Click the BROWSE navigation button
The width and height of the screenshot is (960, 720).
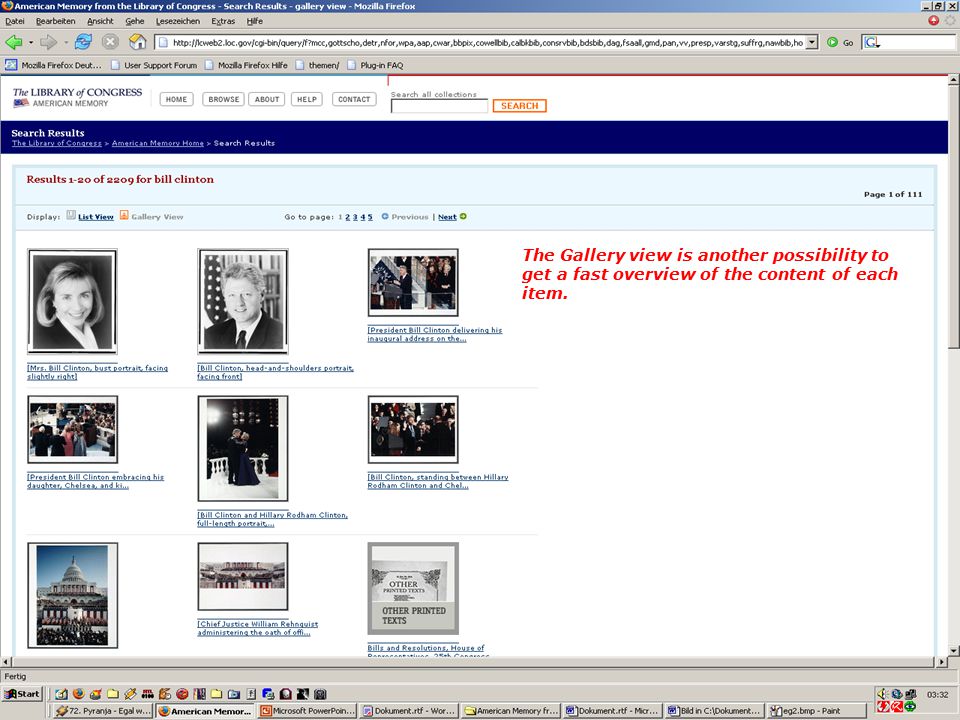(223, 99)
